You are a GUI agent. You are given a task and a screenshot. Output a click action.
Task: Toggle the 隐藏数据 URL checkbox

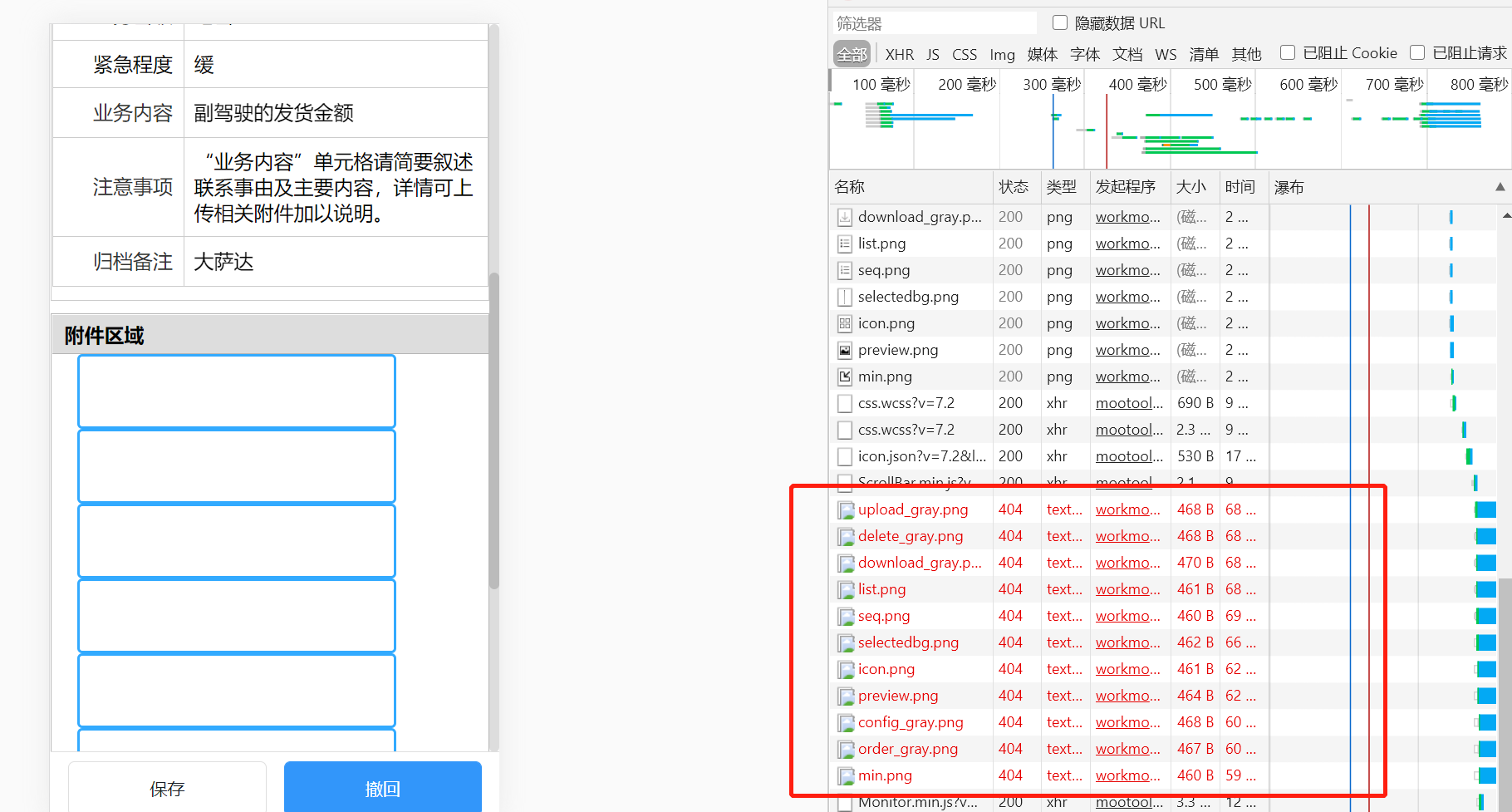(1060, 22)
